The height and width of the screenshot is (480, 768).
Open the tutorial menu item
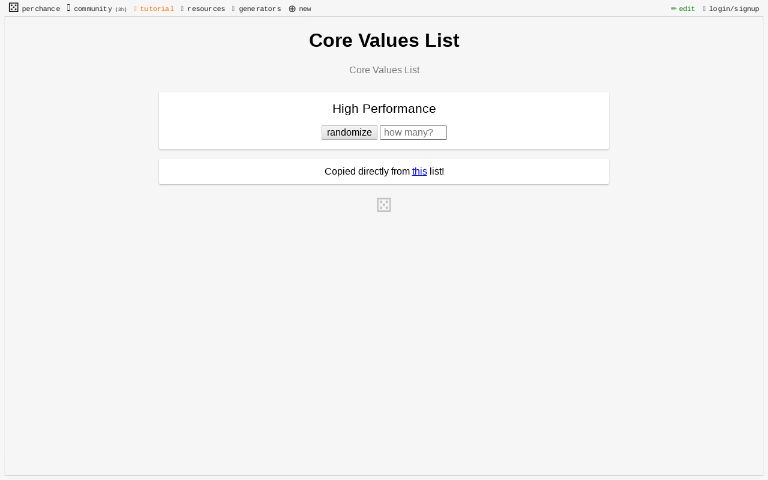click(x=156, y=9)
